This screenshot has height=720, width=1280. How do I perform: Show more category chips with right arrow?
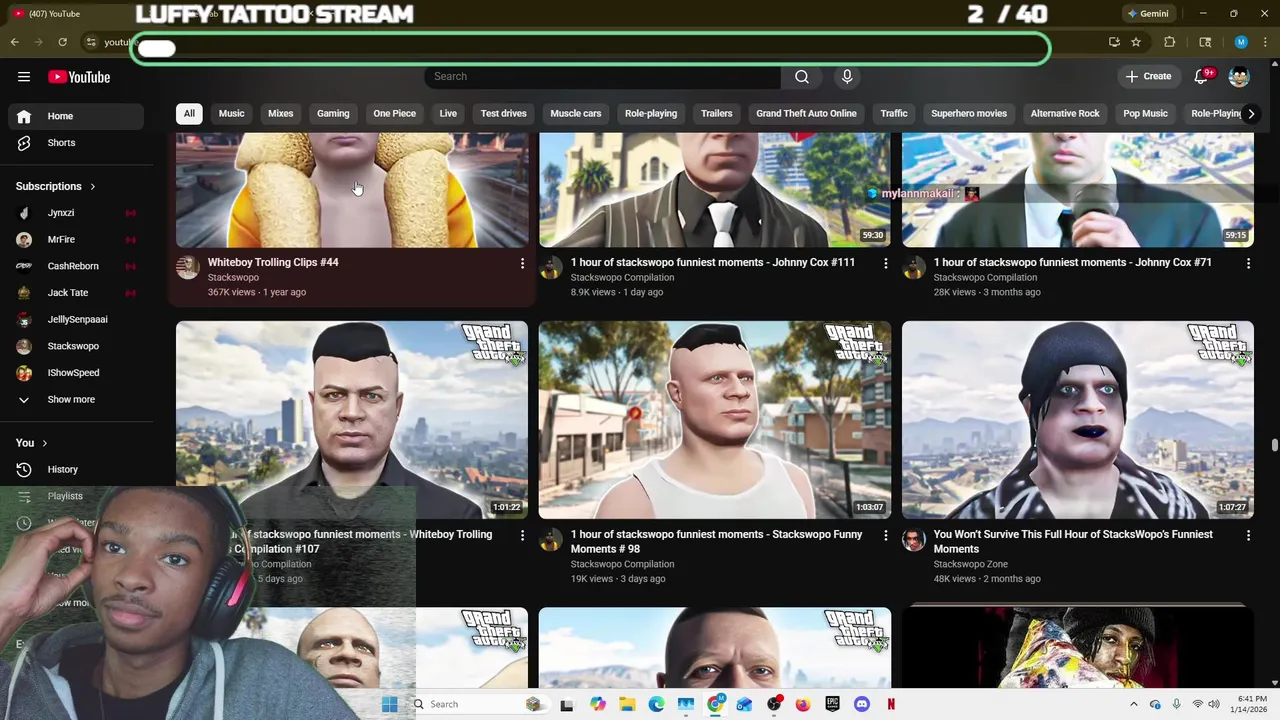pos(1251,114)
